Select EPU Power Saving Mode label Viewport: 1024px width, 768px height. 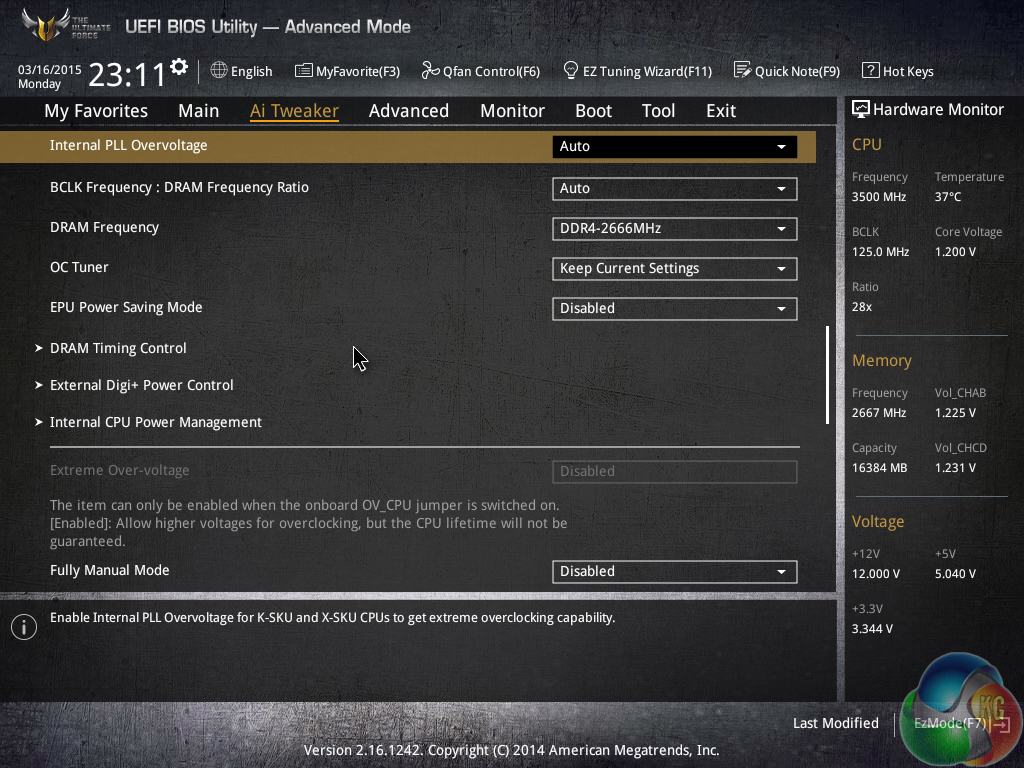click(126, 307)
